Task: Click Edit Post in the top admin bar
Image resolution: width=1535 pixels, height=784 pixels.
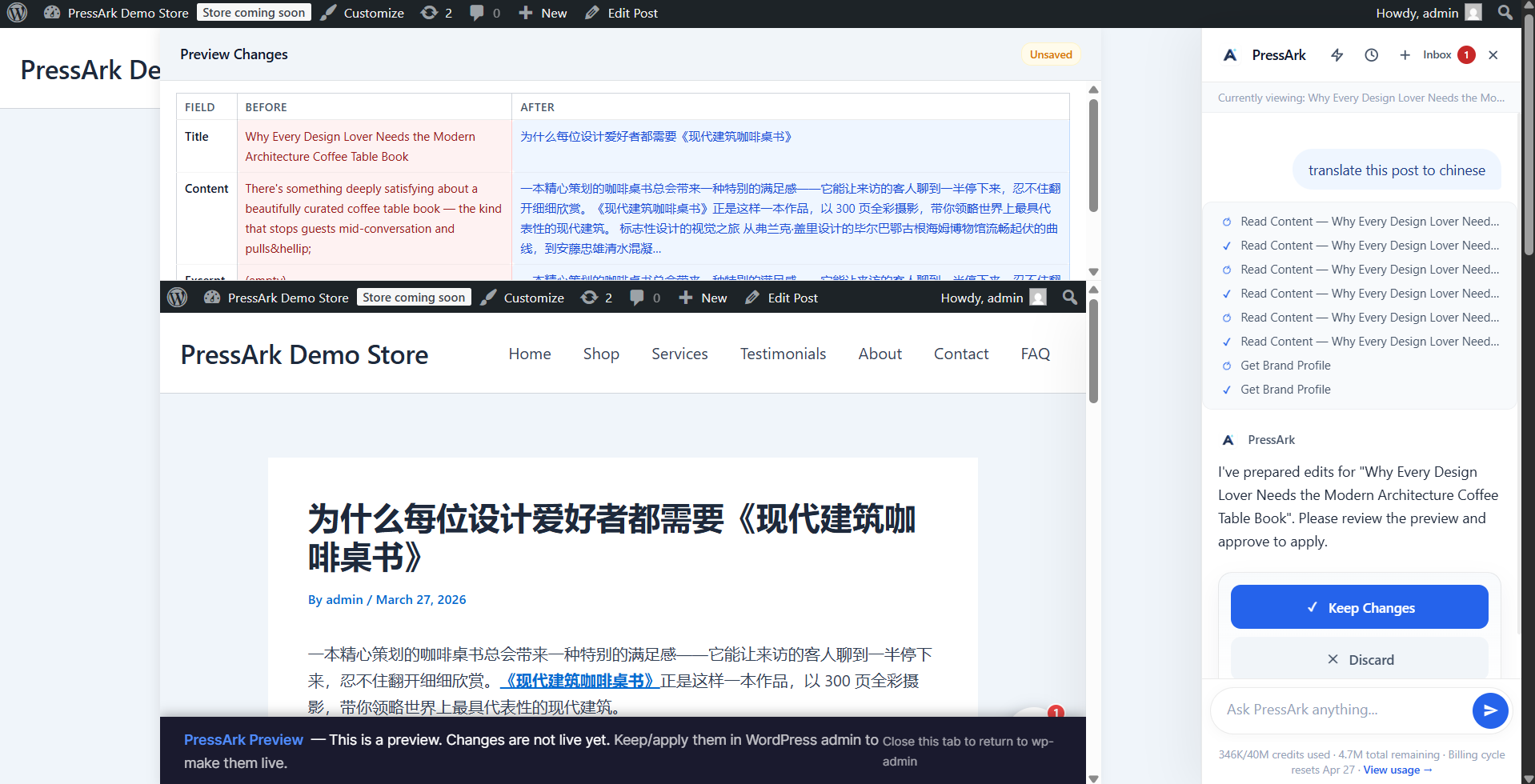Action: click(x=622, y=13)
